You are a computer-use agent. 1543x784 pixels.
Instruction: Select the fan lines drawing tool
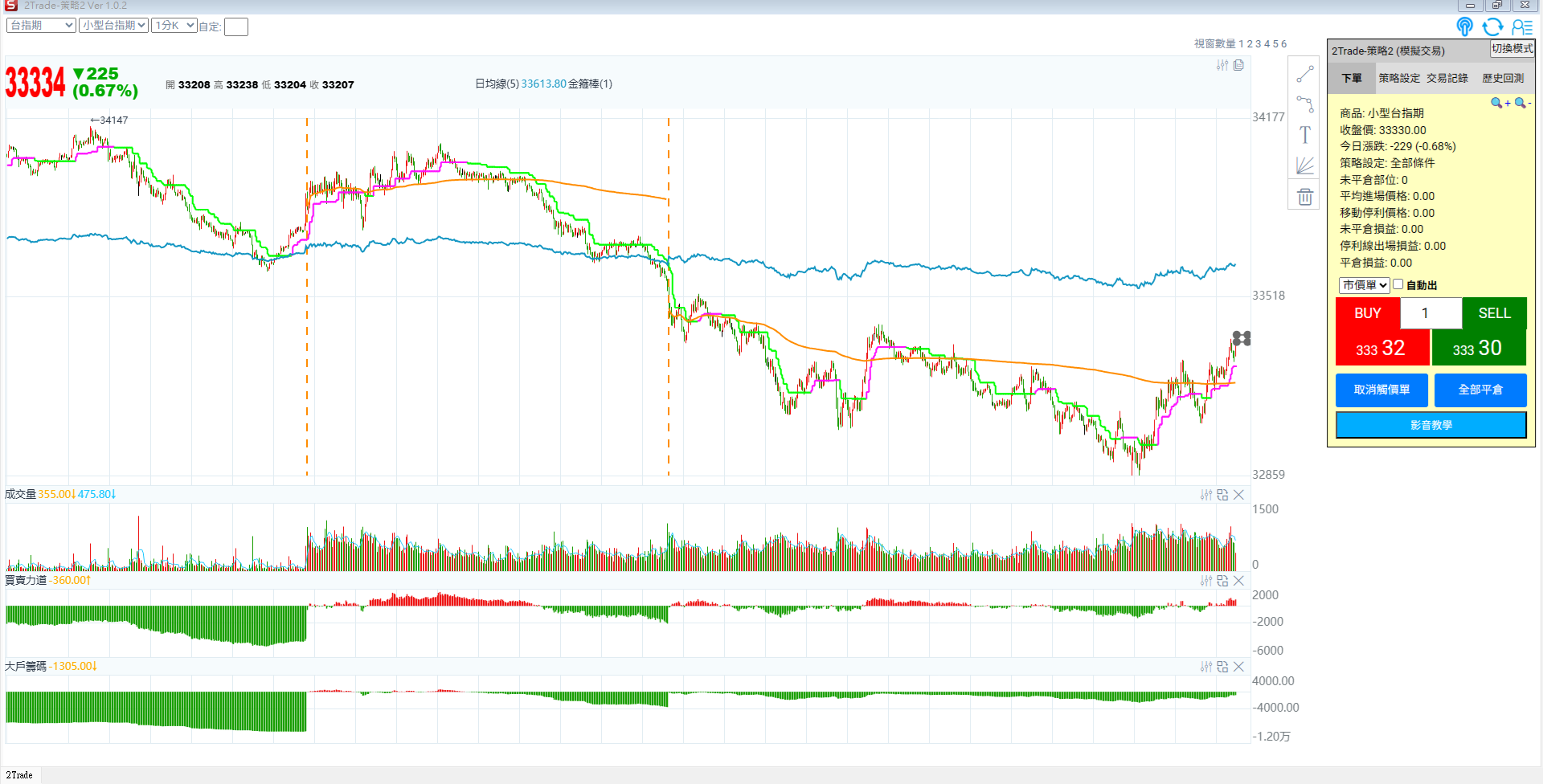tap(1304, 165)
